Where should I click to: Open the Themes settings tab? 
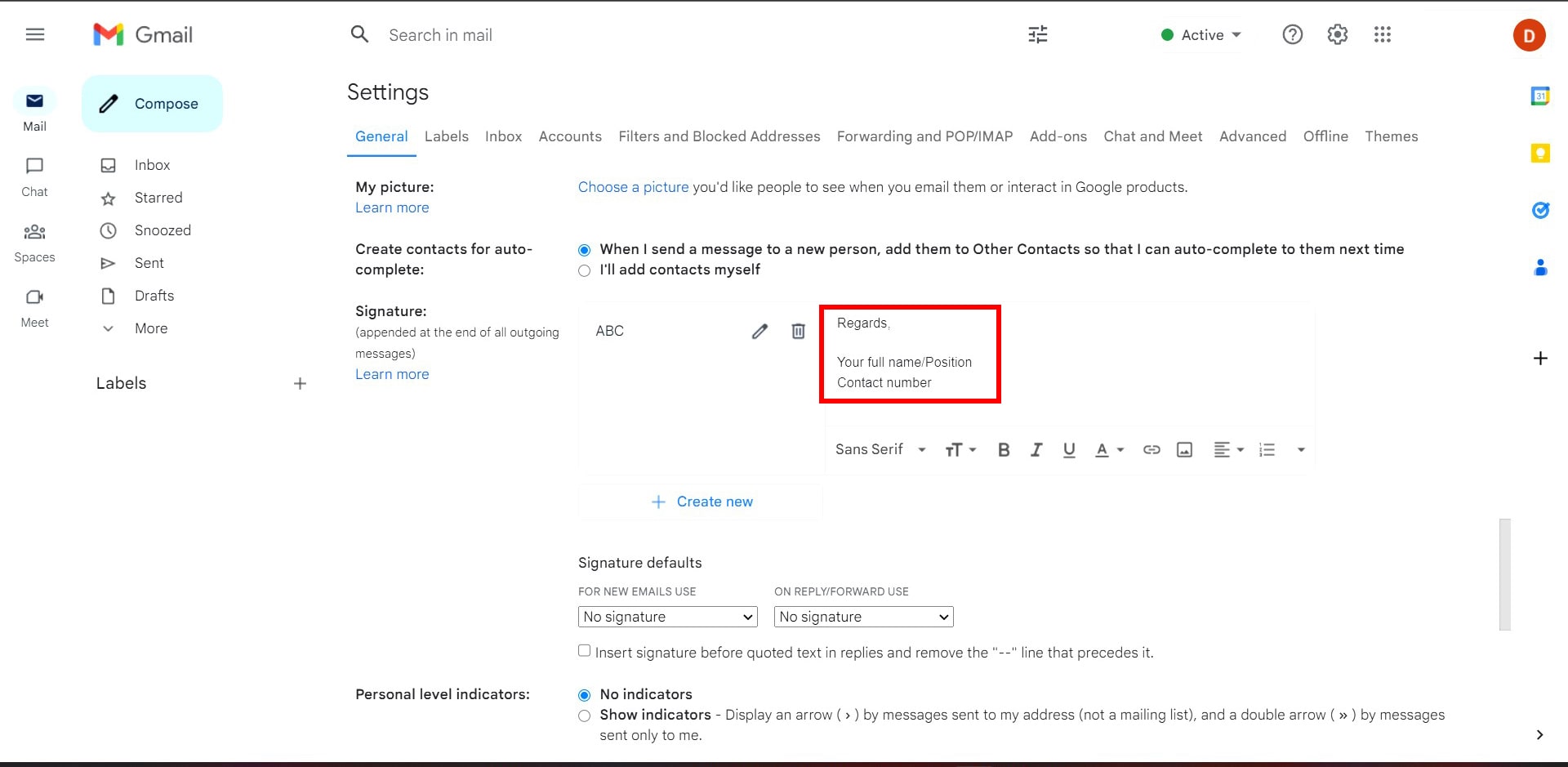(x=1391, y=136)
